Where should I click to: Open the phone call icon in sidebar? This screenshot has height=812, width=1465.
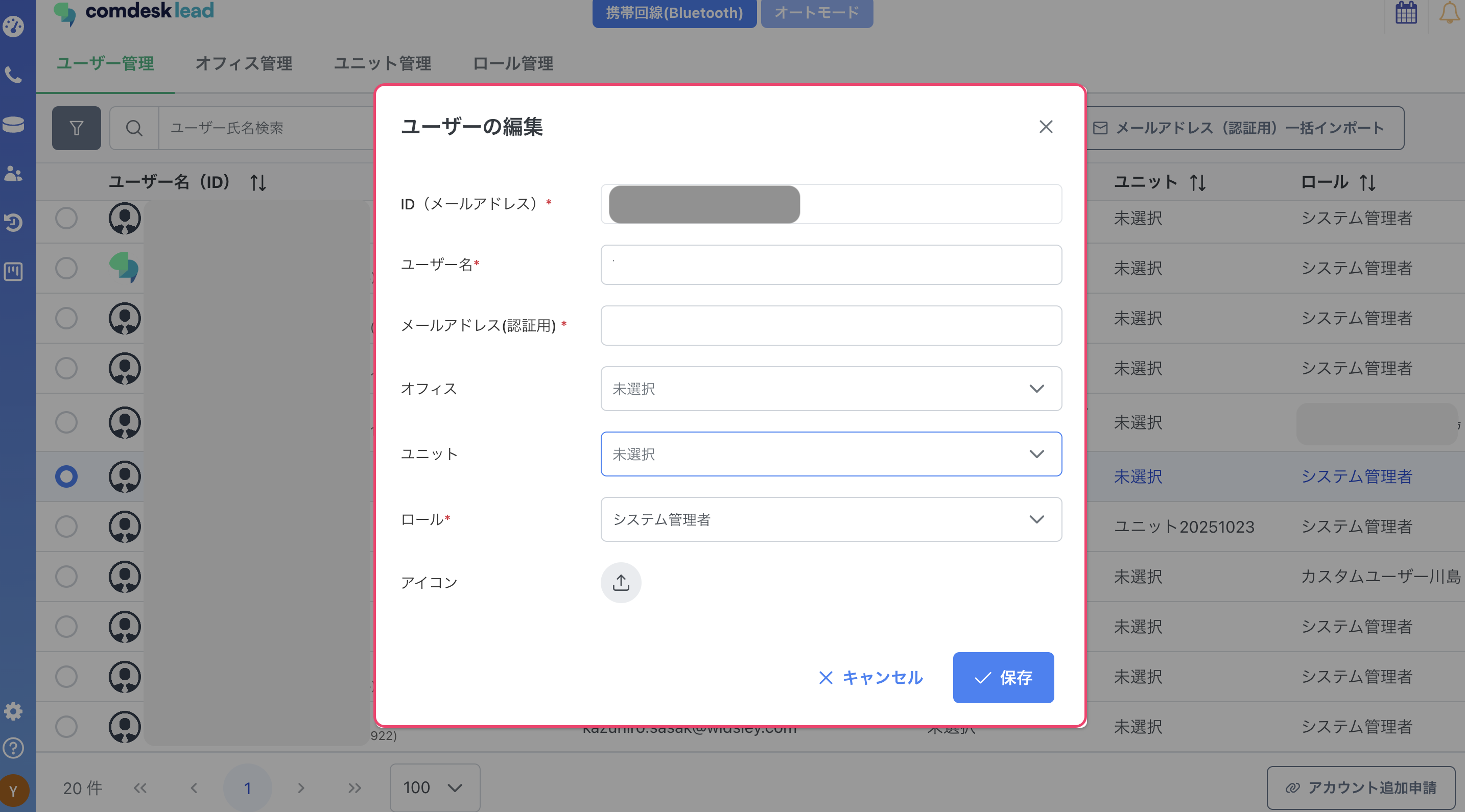pos(13,75)
